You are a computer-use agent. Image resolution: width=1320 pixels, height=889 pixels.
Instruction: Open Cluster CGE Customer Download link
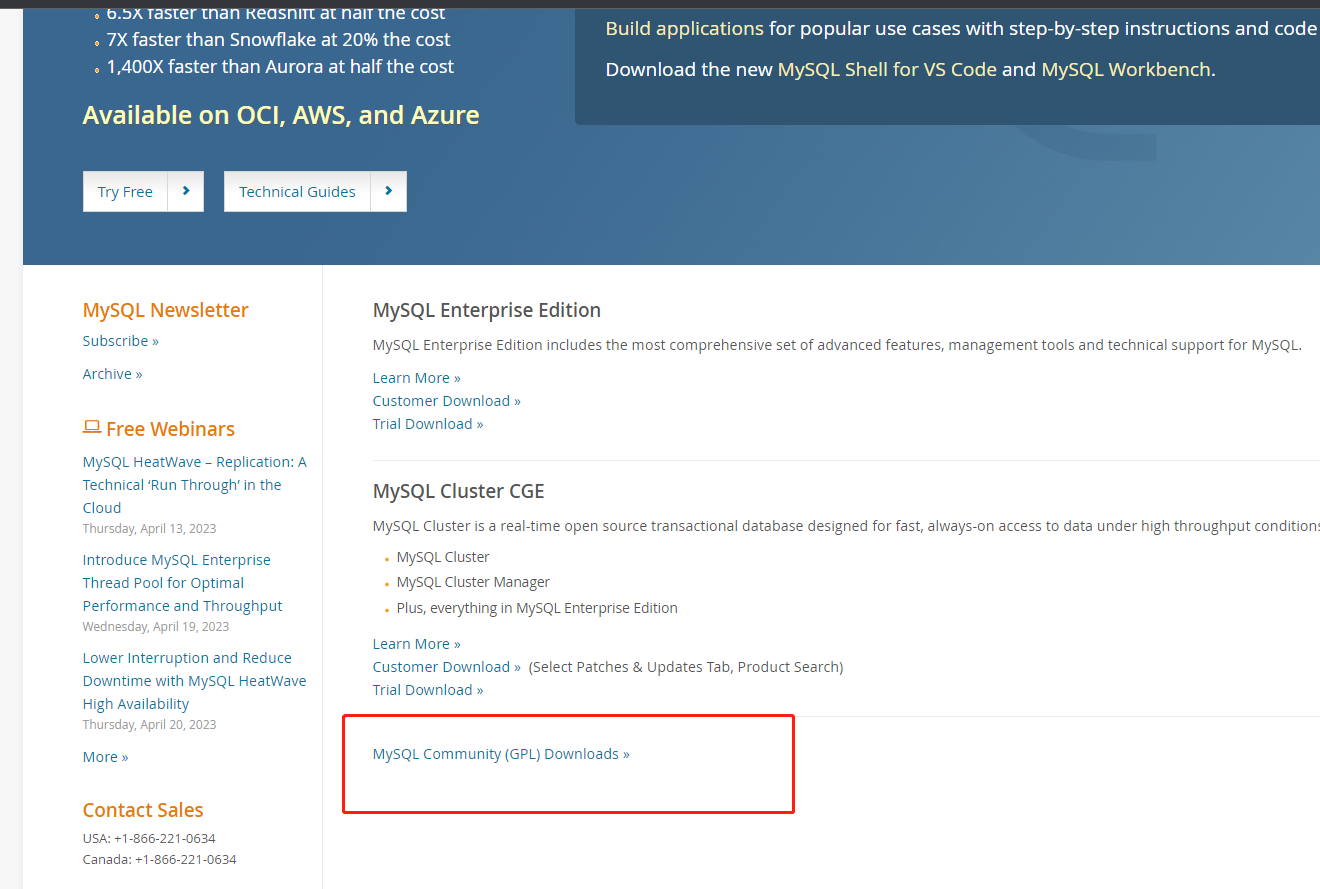447,667
